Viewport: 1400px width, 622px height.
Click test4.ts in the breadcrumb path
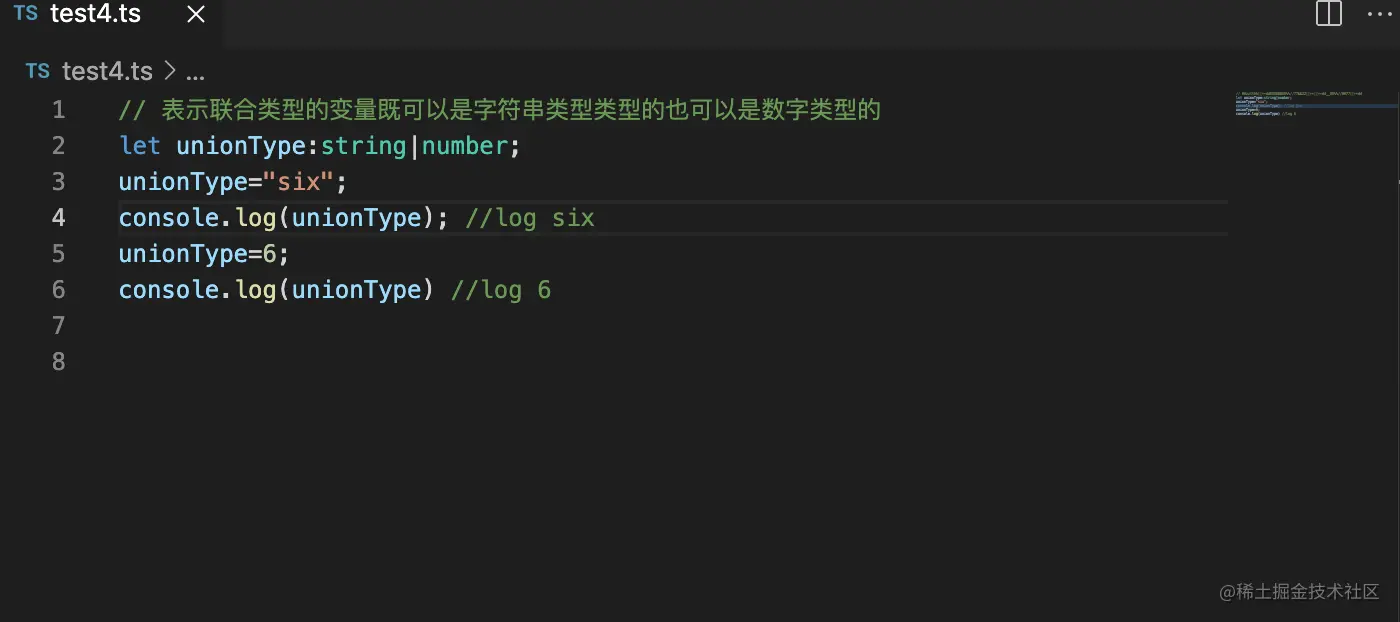click(107, 71)
